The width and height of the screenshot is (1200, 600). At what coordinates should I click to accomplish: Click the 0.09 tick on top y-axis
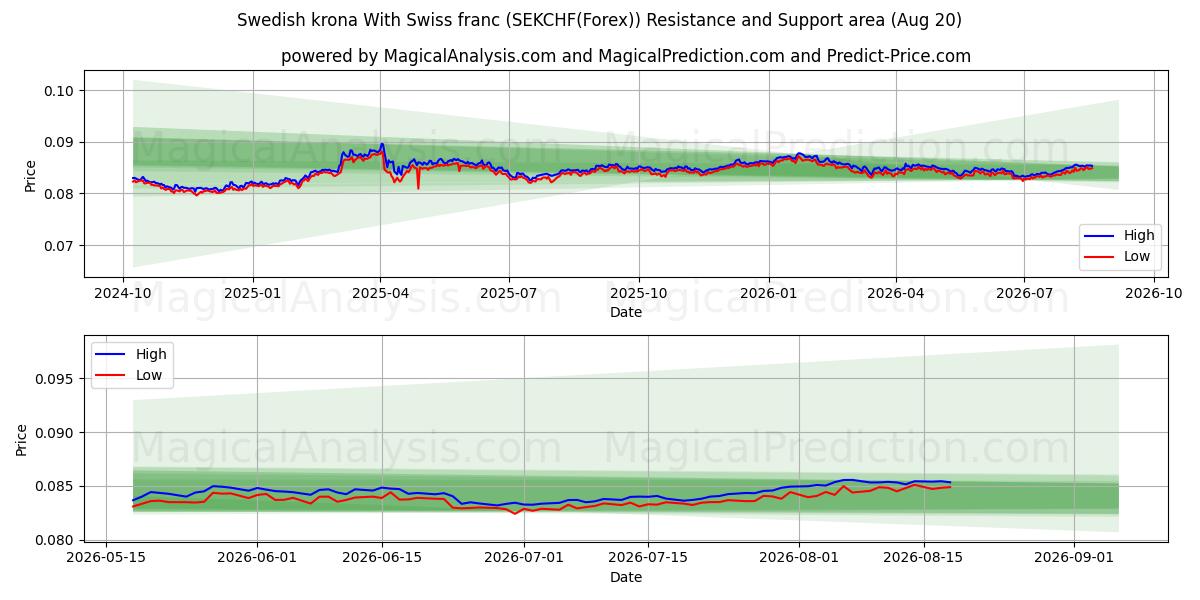click(60, 142)
